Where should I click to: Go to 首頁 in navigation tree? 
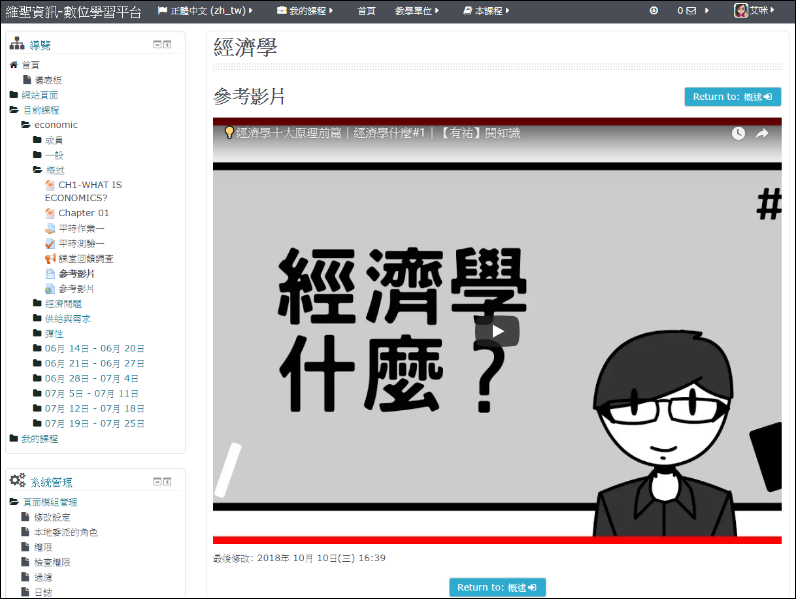point(30,65)
